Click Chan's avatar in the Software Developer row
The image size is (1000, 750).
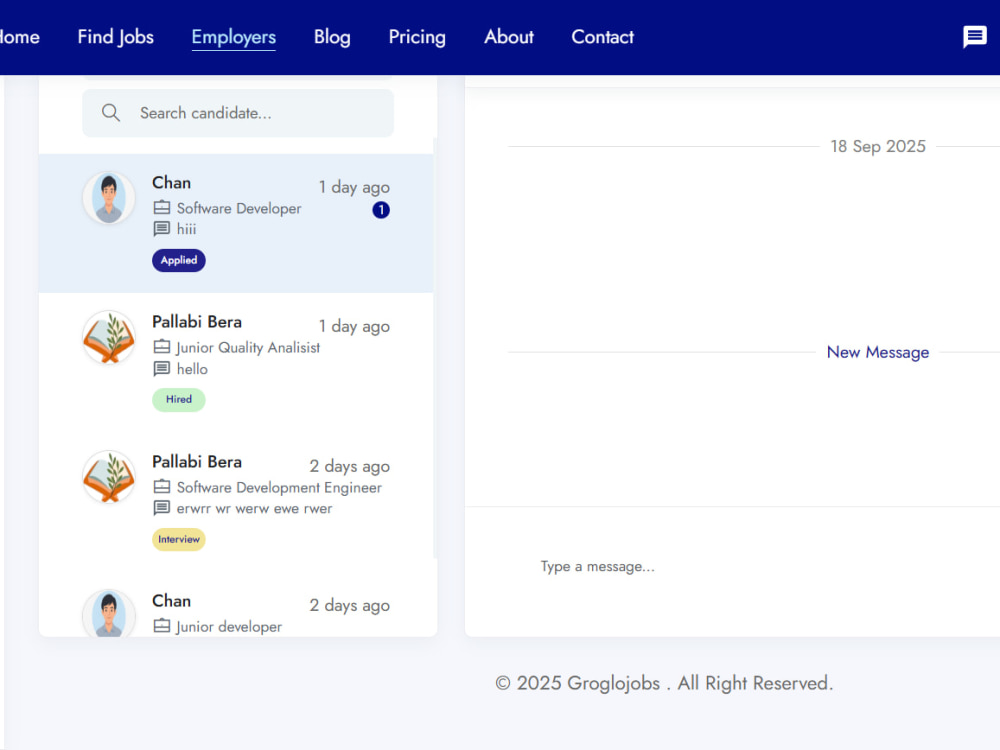pos(109,198)
